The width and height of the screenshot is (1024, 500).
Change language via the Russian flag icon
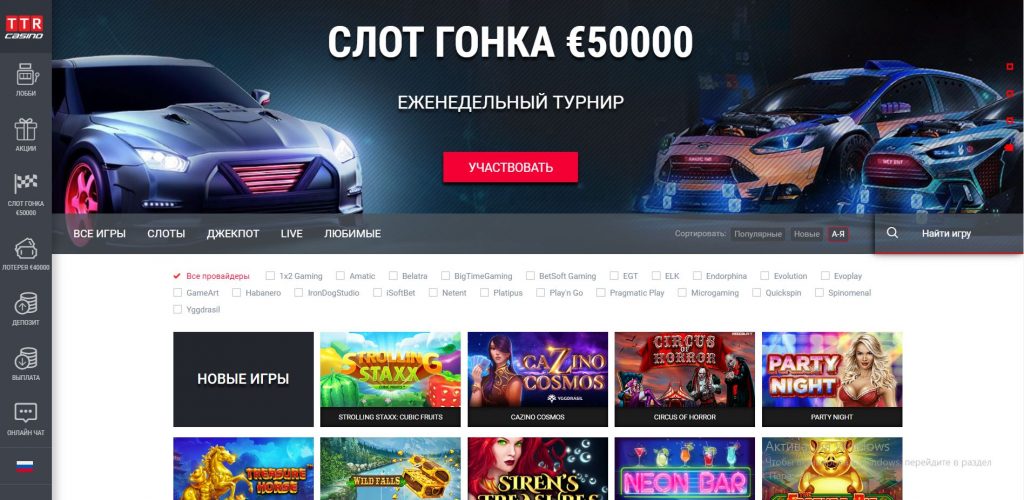25,466
